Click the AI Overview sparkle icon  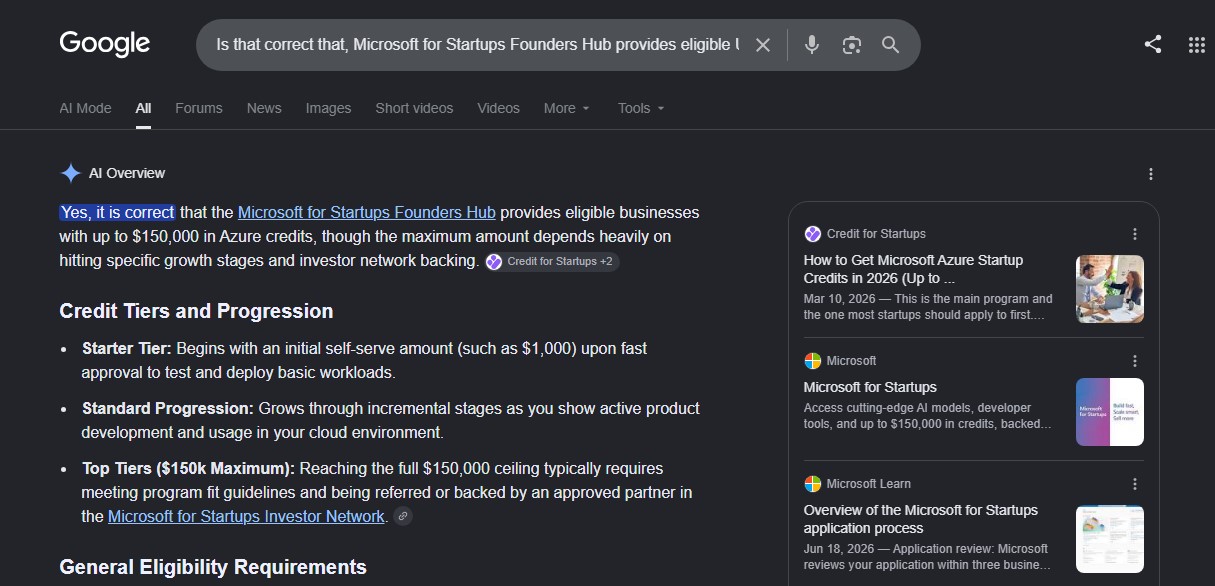(x=70, y=173)
